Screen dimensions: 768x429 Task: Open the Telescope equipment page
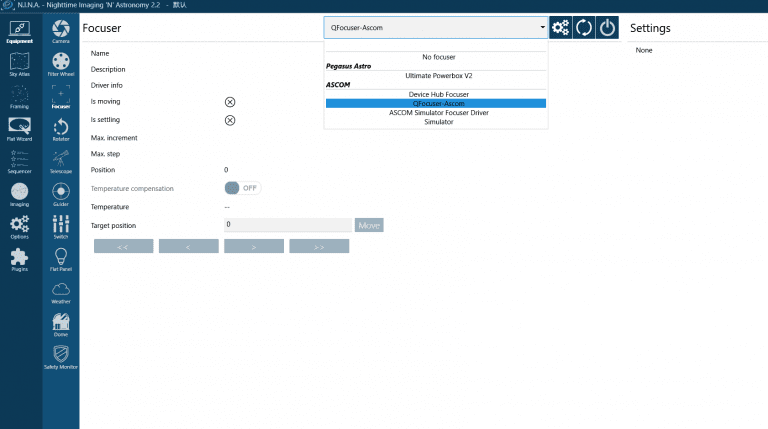tap(61, 161)
